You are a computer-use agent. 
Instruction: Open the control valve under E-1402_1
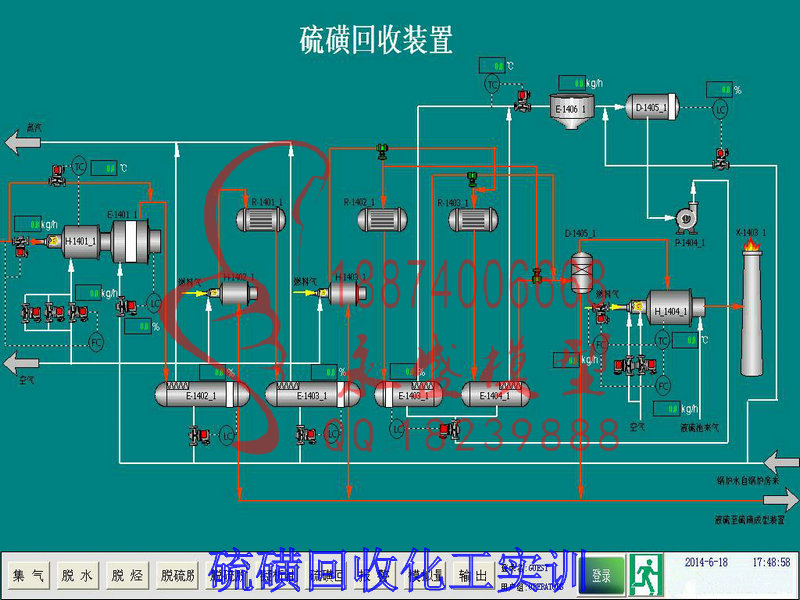tap(199, 435)
